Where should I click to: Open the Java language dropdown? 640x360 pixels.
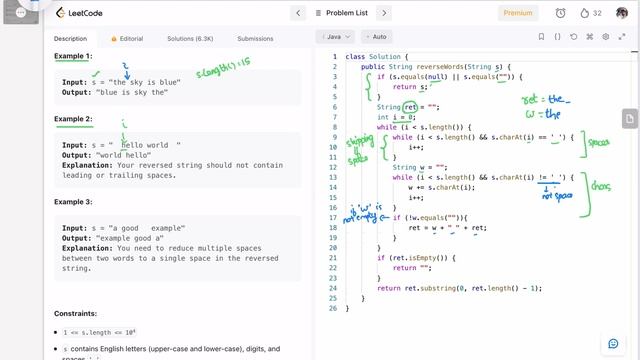point(335,37)
